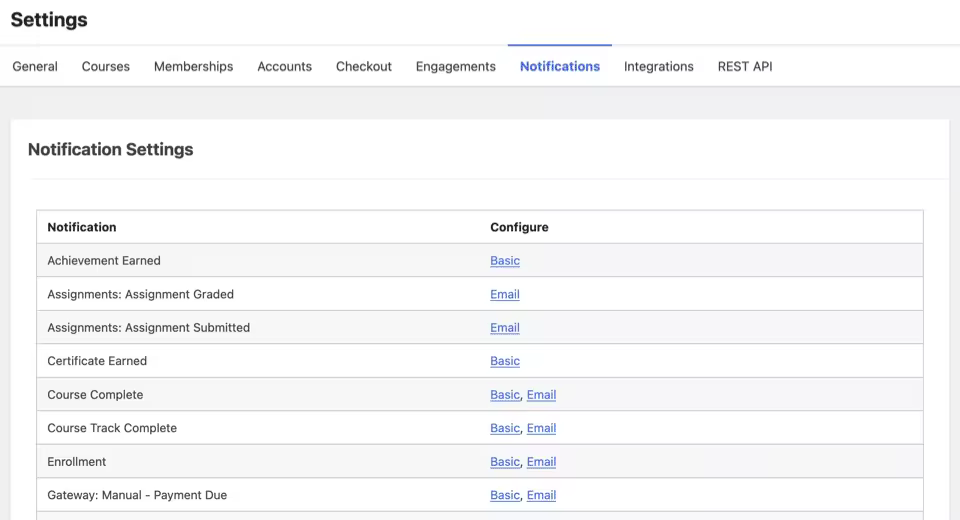This screenshot has width=960, height=520.
Task: Open the Accounts settings tab
Action: coord(284,66)
